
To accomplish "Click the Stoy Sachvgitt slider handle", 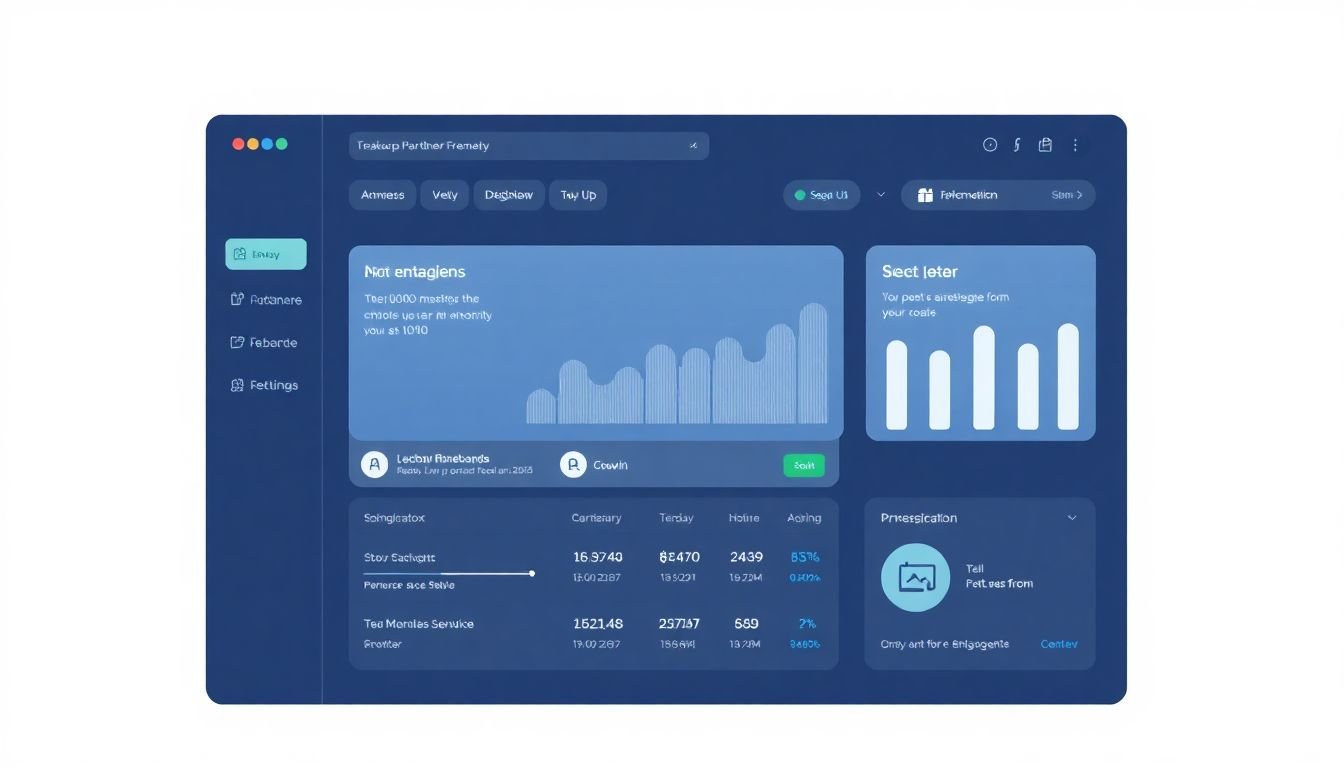I will pos(531,574).
